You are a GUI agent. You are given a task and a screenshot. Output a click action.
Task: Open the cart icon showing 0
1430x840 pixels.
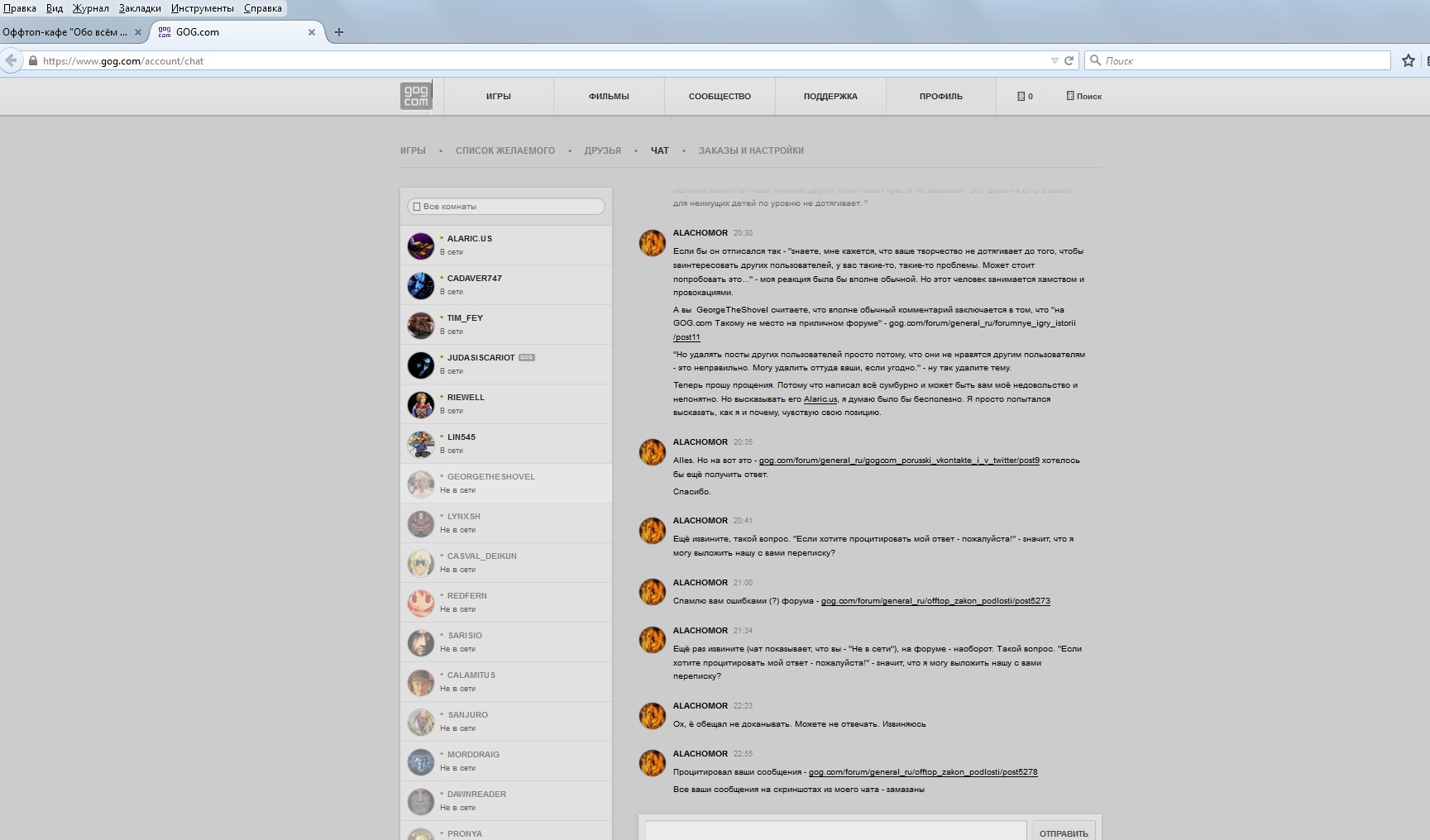1025,96
